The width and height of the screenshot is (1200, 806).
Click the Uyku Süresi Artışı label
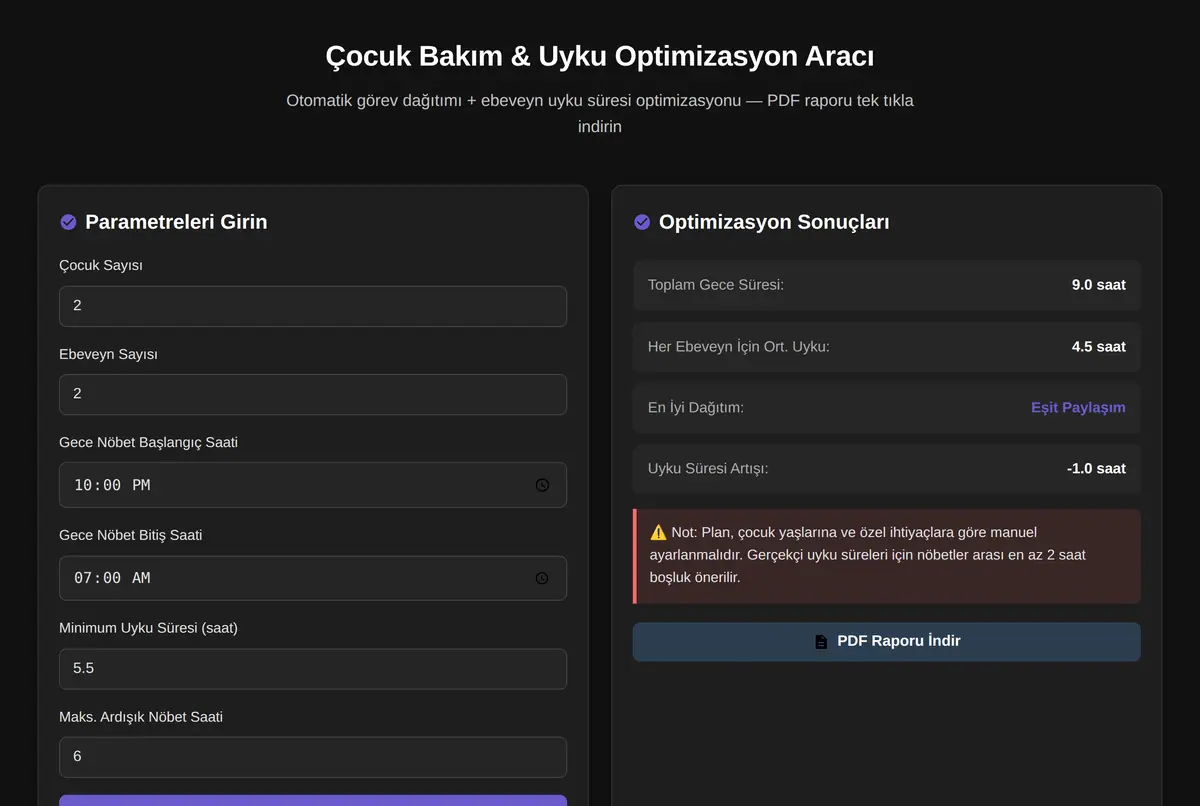pos(708,469)
